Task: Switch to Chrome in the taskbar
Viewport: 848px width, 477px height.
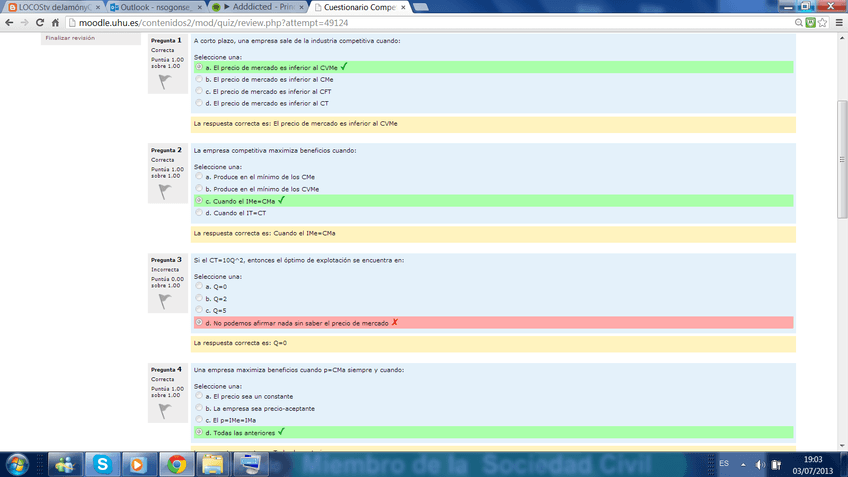Action: [x=176, y=465]
